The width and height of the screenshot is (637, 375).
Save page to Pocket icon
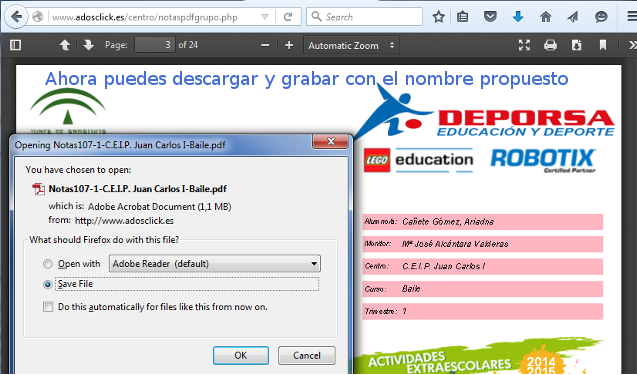pos(490,17)
